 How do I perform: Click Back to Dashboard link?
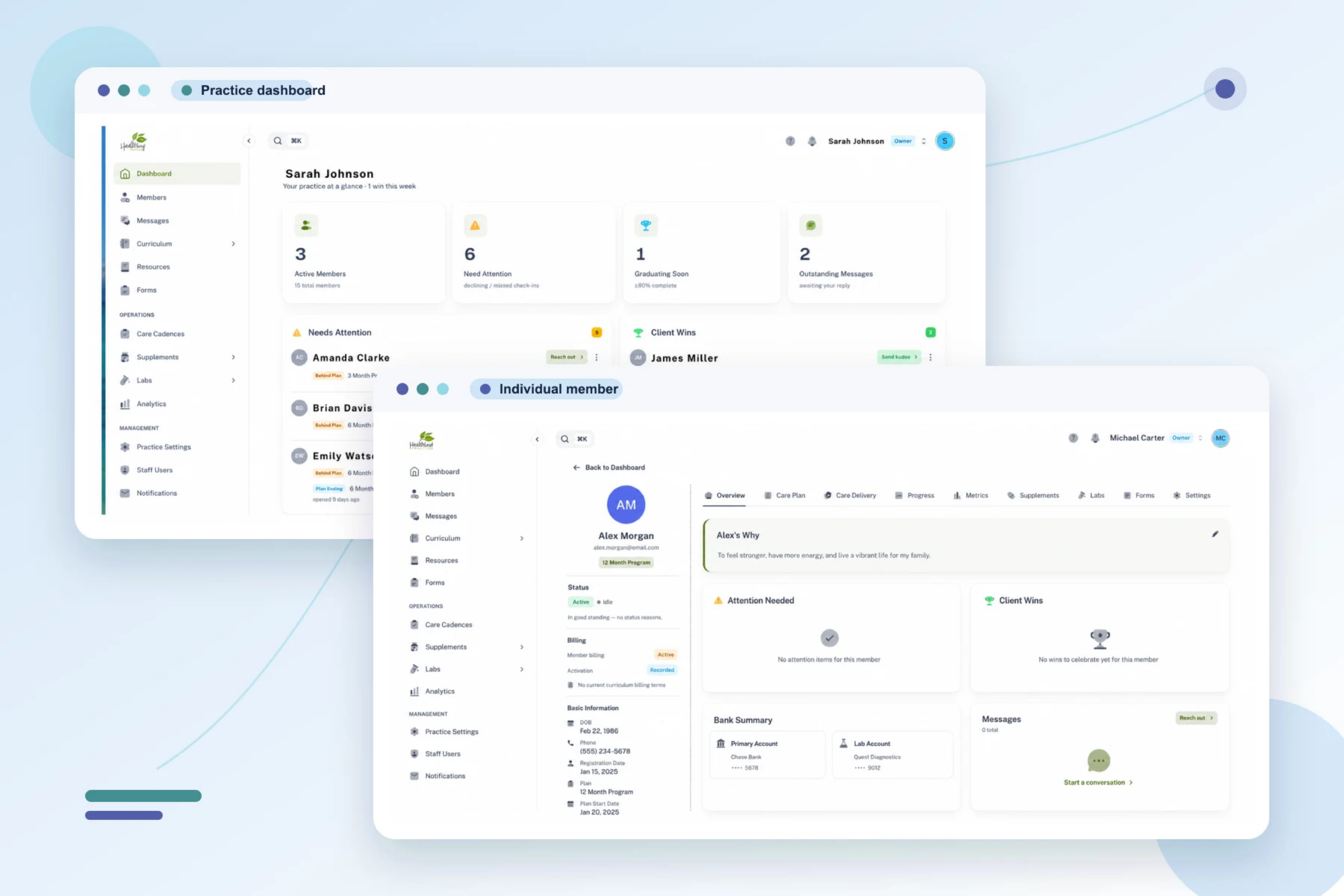coord(608,468)
